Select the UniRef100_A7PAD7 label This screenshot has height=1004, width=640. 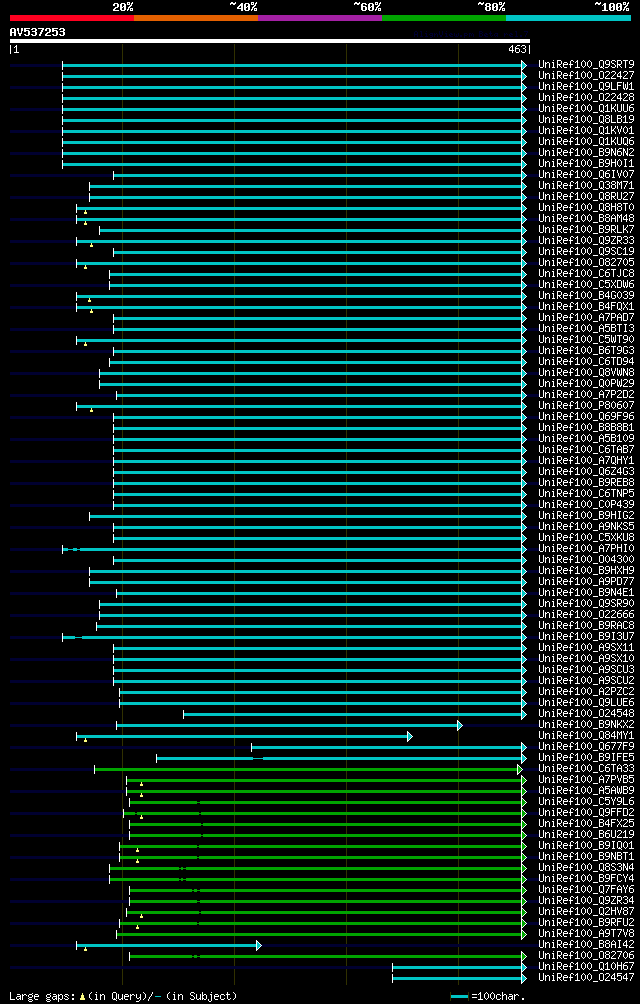pos(586,318)
